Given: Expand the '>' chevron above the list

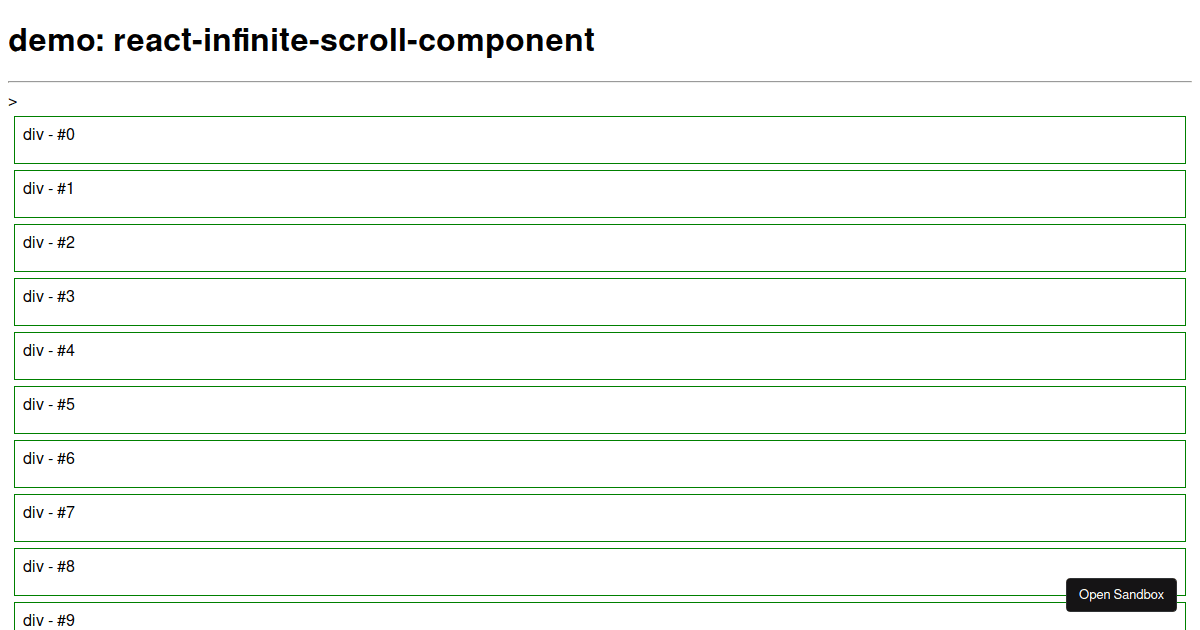Looking at the screenshot, I should (x=13, y=101).
